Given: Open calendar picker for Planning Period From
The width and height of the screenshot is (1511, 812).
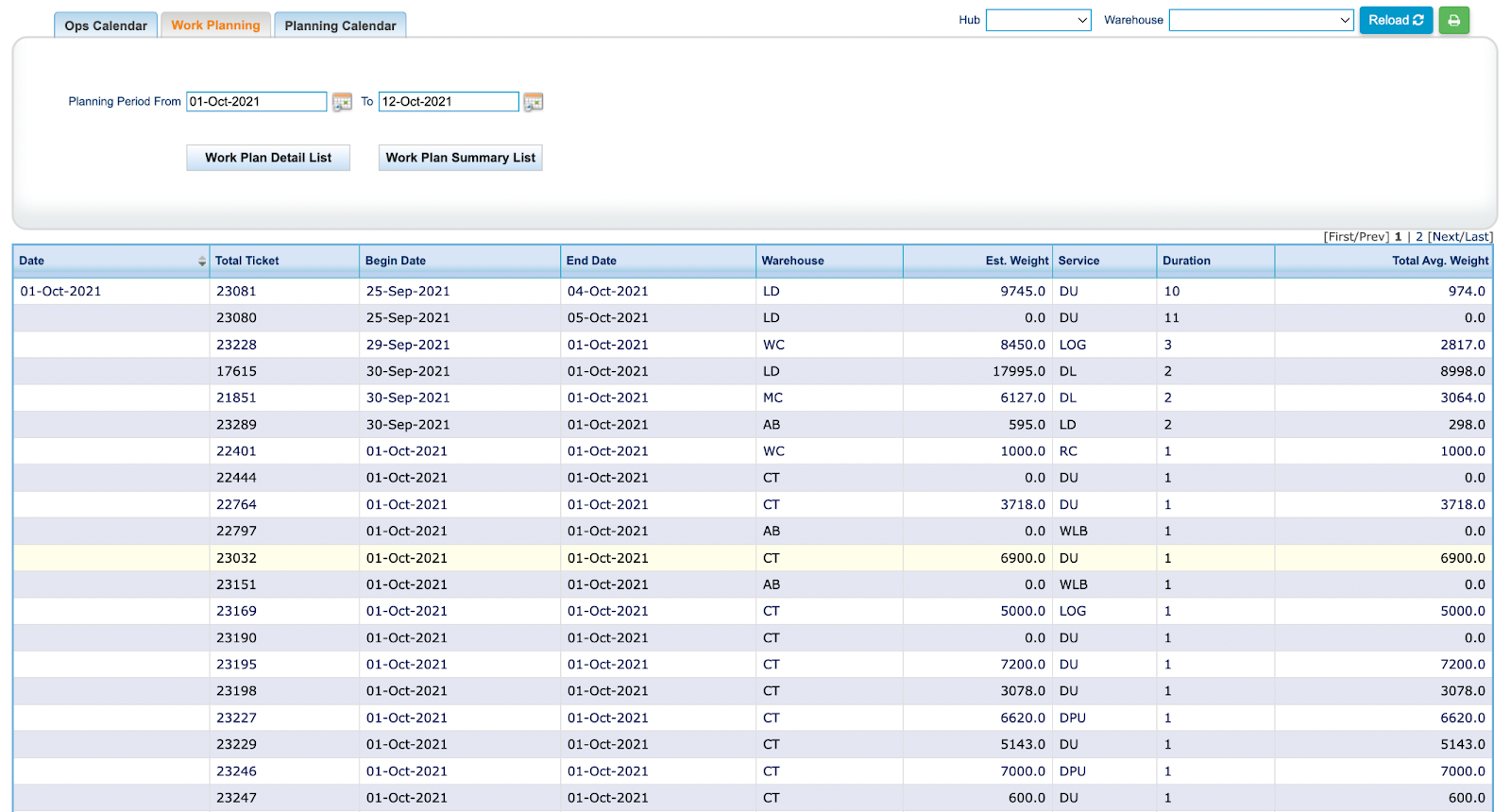Looking at the screenshot, I should point(342,102).
